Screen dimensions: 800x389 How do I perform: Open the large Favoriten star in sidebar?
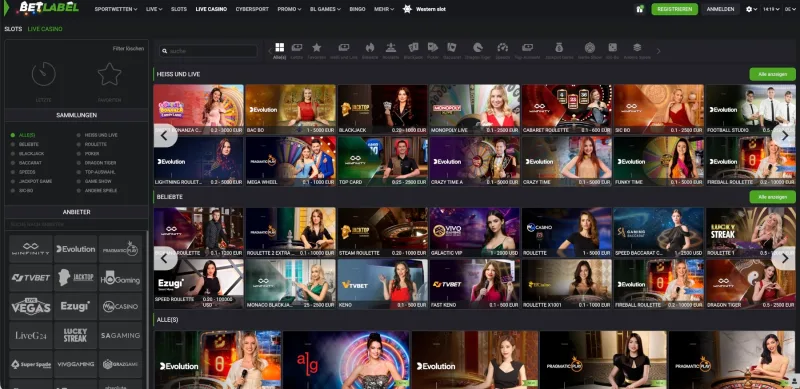[109, 74]
